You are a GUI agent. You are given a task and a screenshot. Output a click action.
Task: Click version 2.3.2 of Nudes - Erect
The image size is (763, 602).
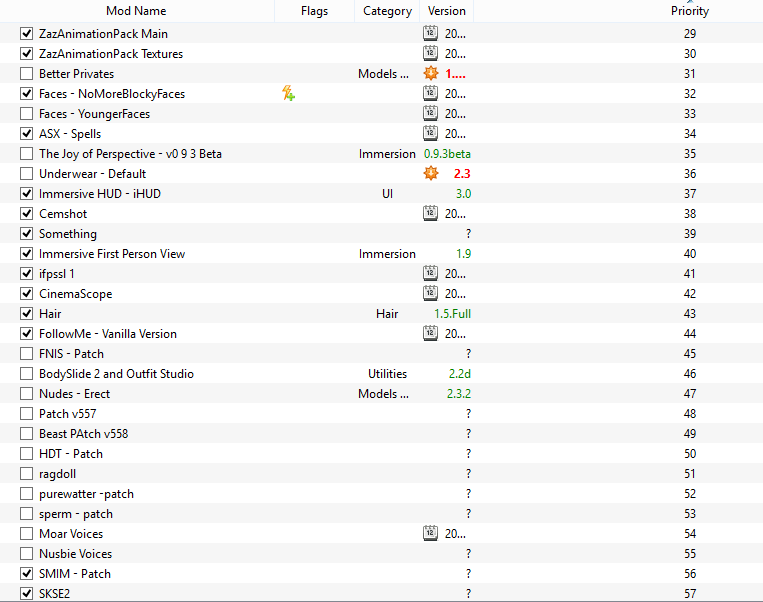tap(459, 394)
